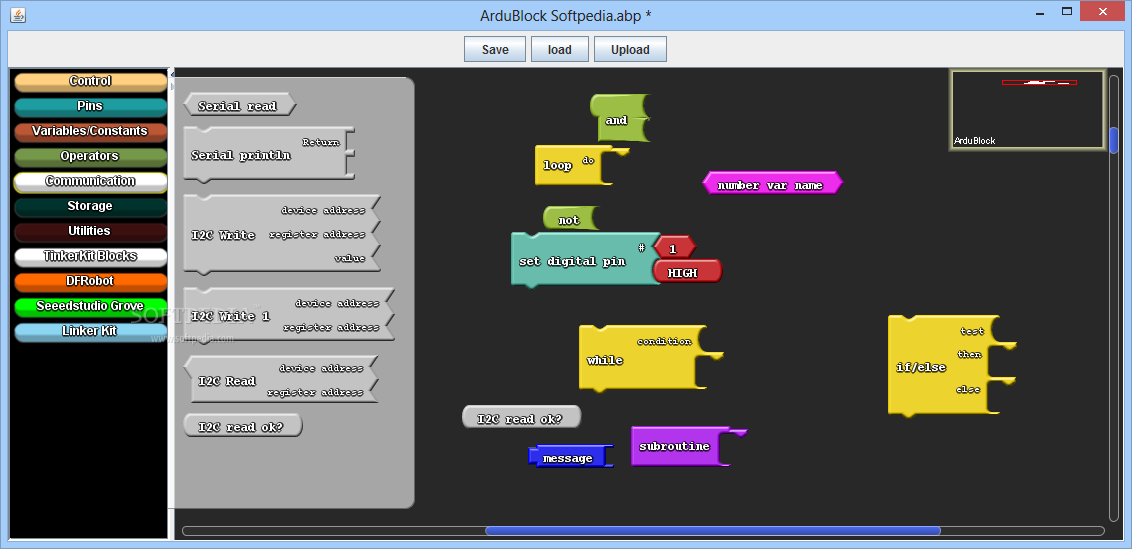Click the red HIGH value block
The image size is (1132, 549).
click(687, 272)
